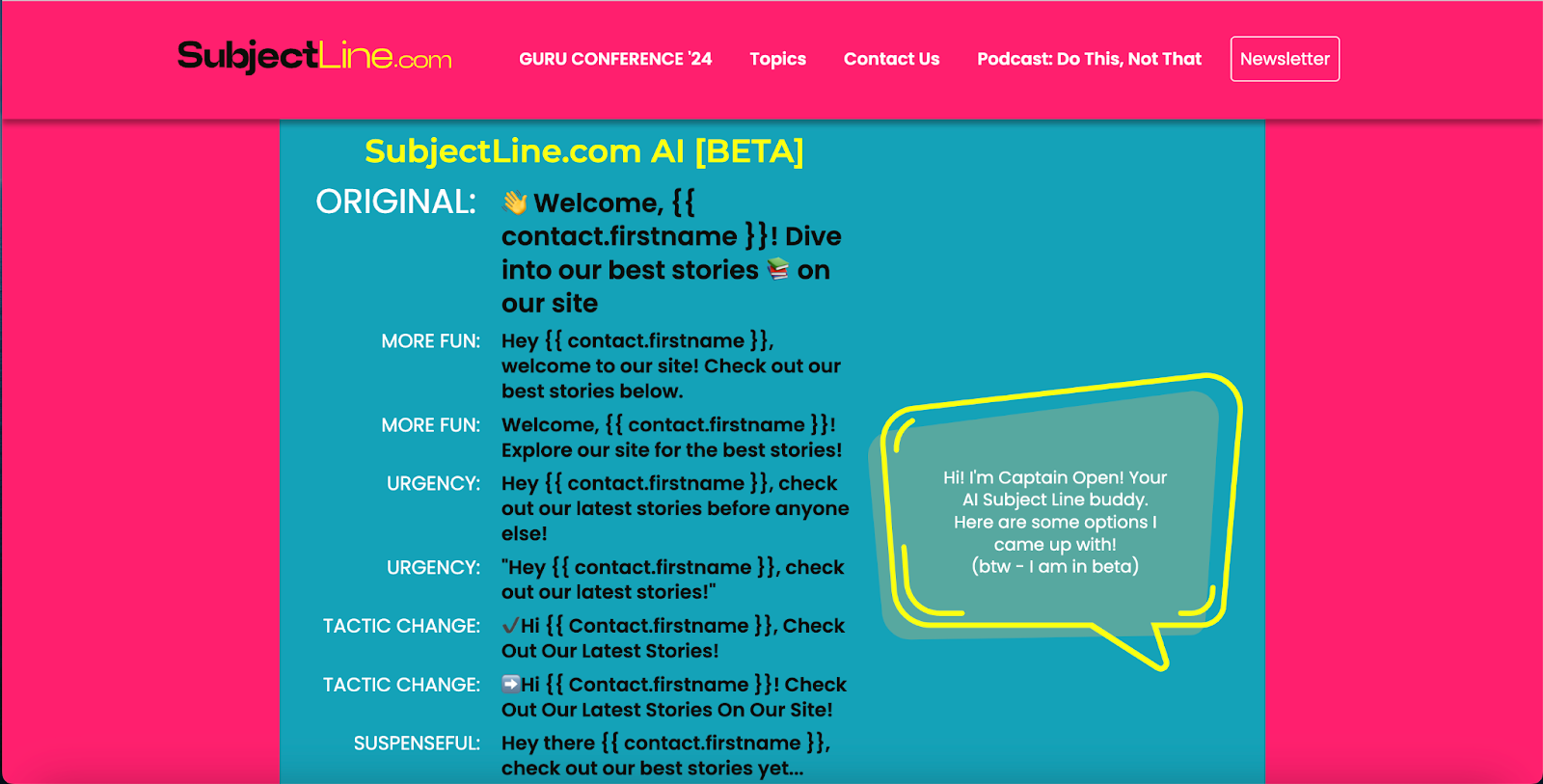The image size is (1543, 784).
Task: Go to Contact Us page
Action: coord(891,59)
